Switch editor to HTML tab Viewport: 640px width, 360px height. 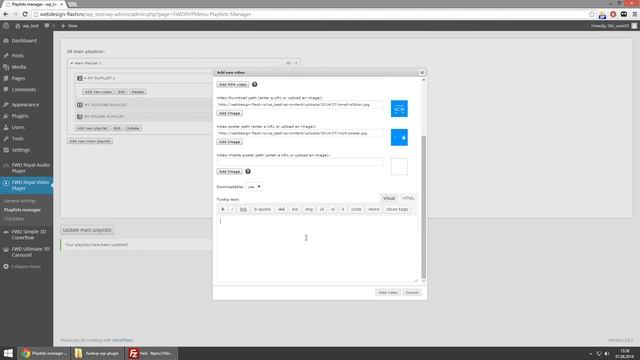coord(408,198)
